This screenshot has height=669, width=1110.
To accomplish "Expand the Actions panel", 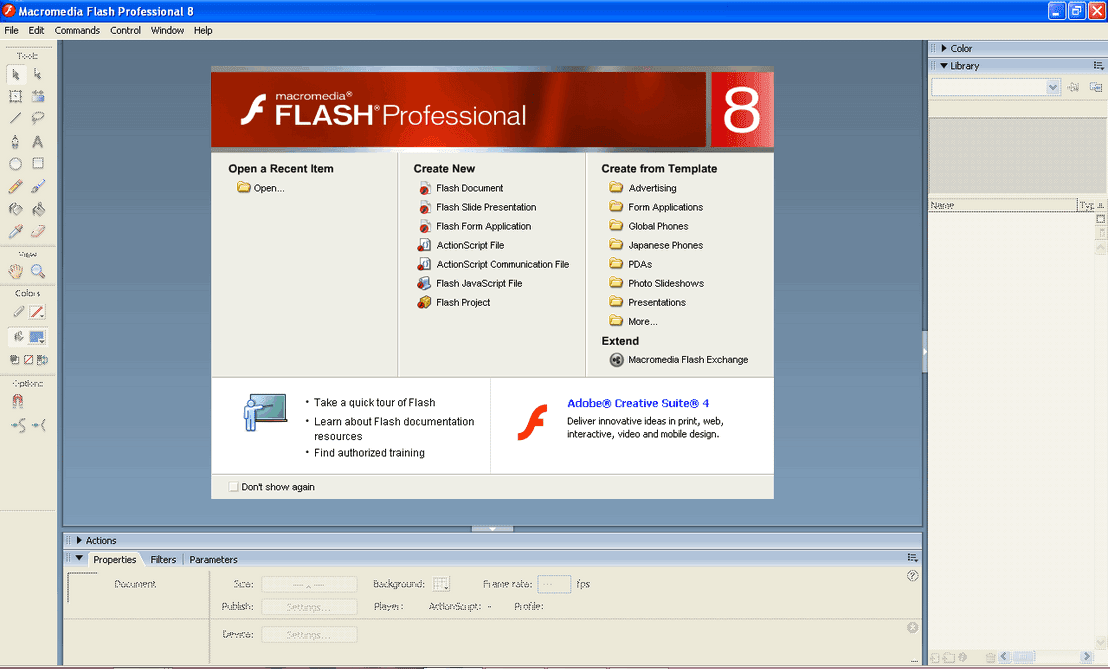I will click(x=79, y=540).
